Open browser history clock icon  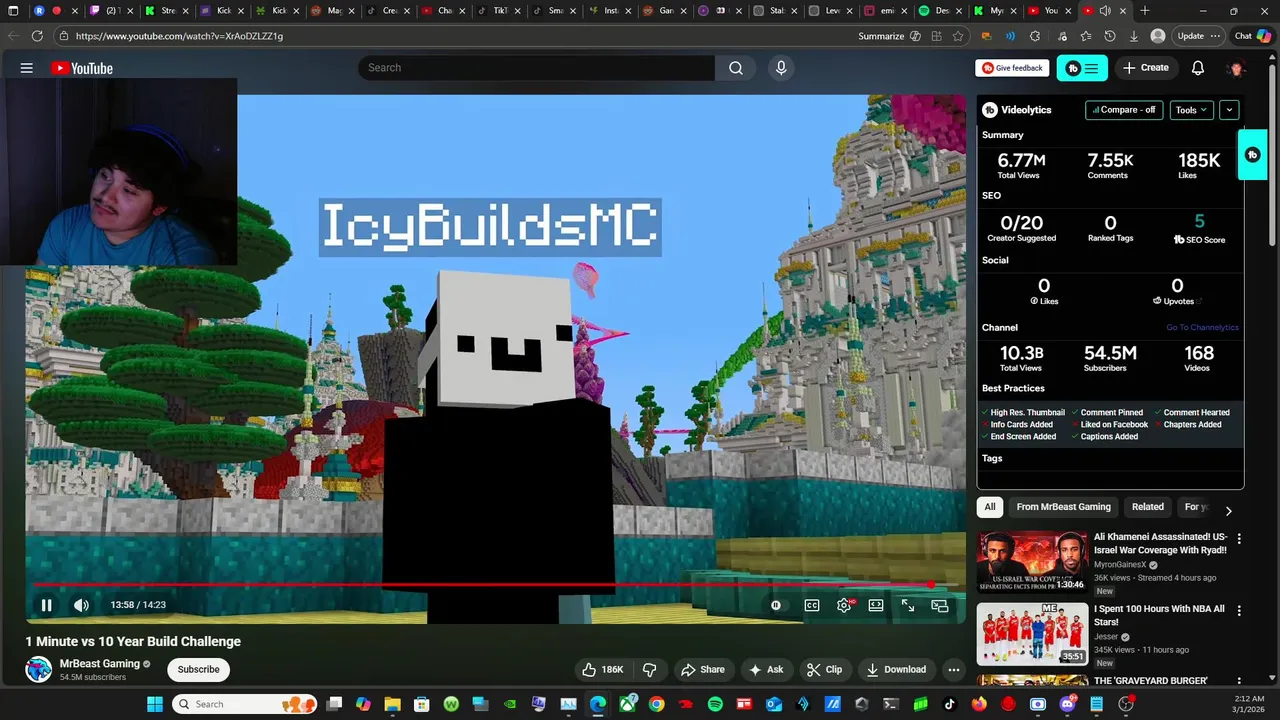[x=1110, y=36]
